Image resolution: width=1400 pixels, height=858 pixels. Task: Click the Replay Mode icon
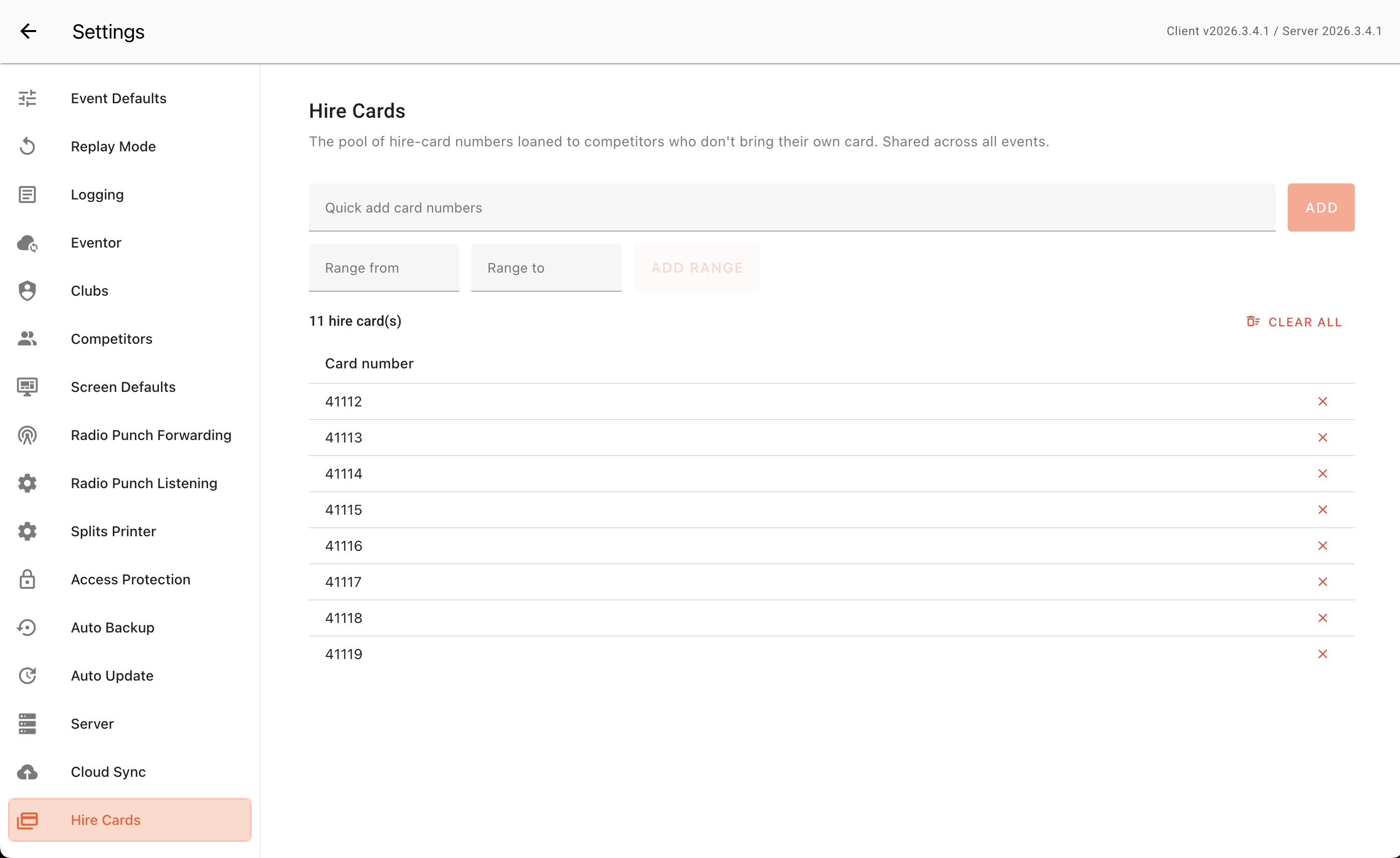pos(27,146)
